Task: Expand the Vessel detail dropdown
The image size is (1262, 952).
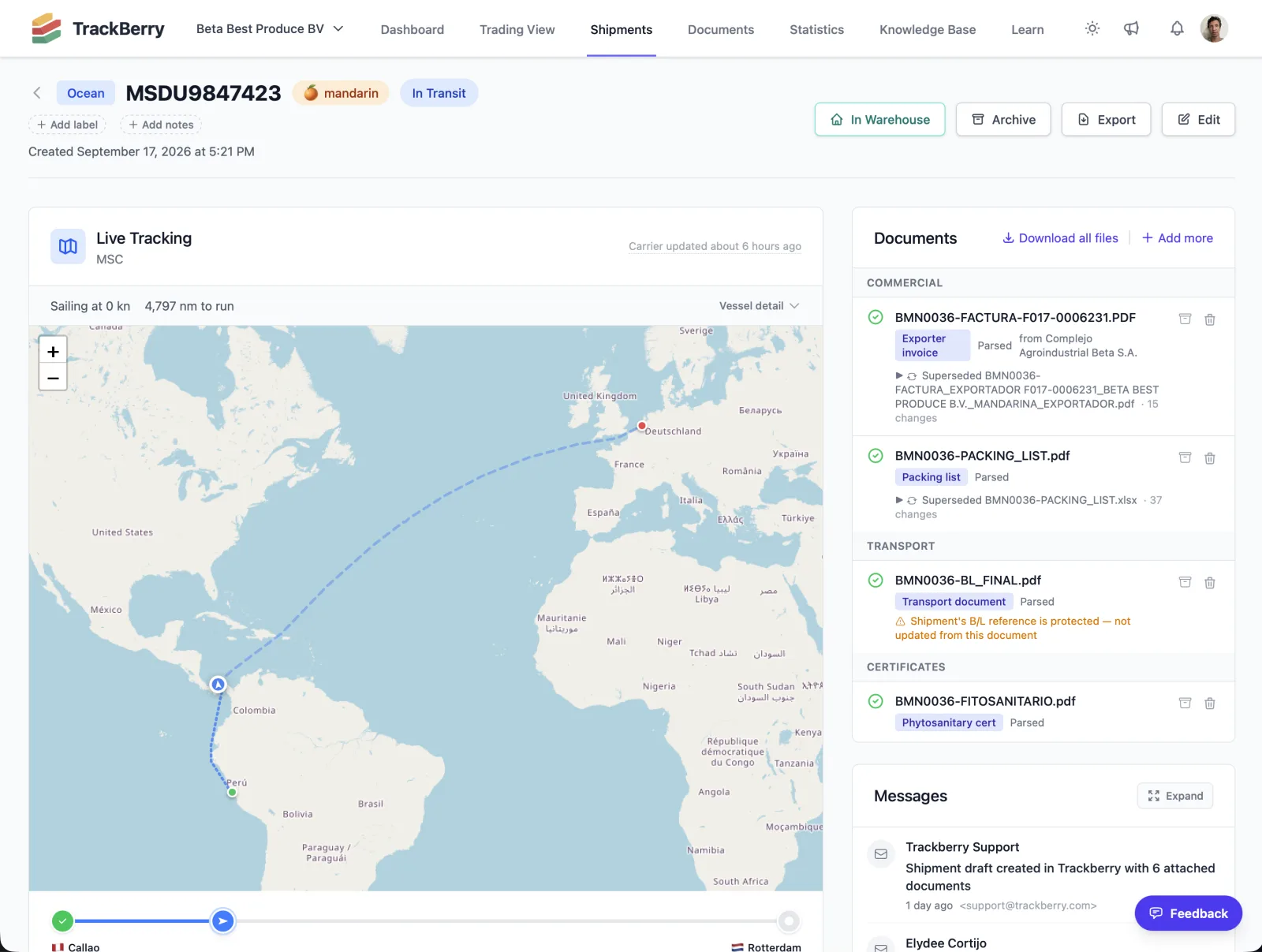Action: click(759, 306)
